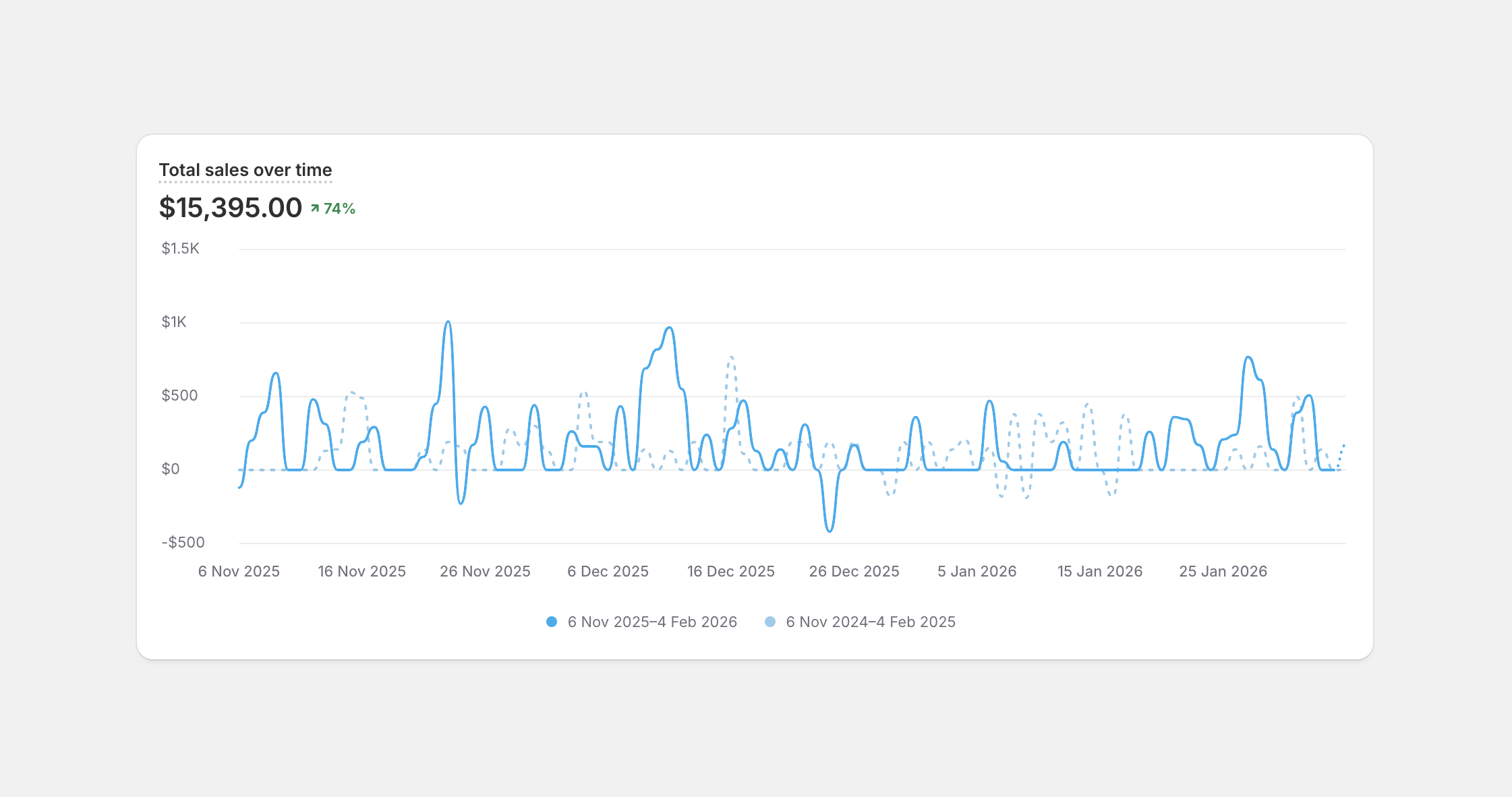Click the 'Total sales over time' title
The height and width of the screenshot is (797, 1512).
point(245,170)
